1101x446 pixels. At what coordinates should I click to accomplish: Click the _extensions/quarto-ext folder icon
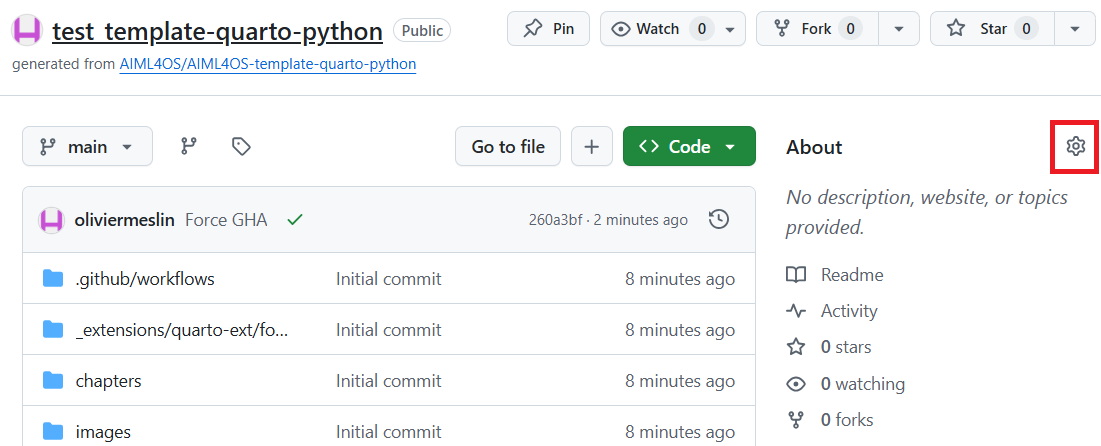click(53, 329)
